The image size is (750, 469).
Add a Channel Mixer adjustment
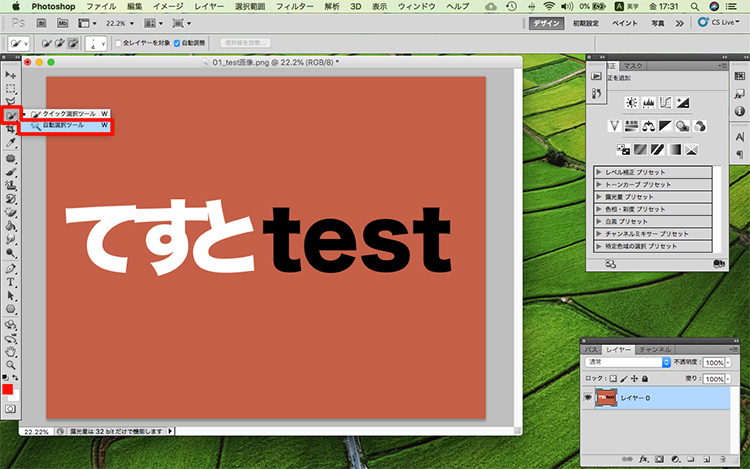click(x=699, y=126)
